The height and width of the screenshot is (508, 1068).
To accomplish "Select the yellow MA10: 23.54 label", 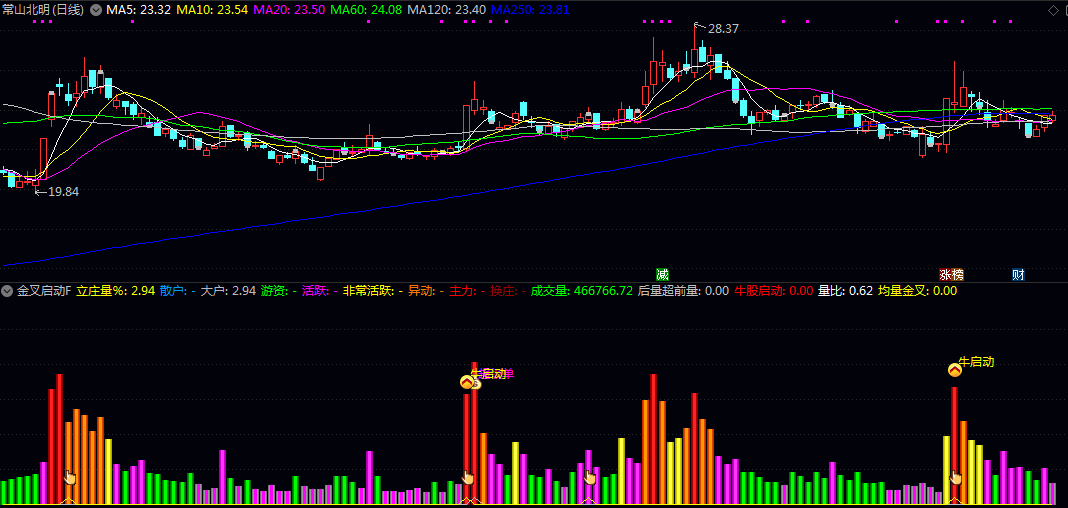I will 211,10.
